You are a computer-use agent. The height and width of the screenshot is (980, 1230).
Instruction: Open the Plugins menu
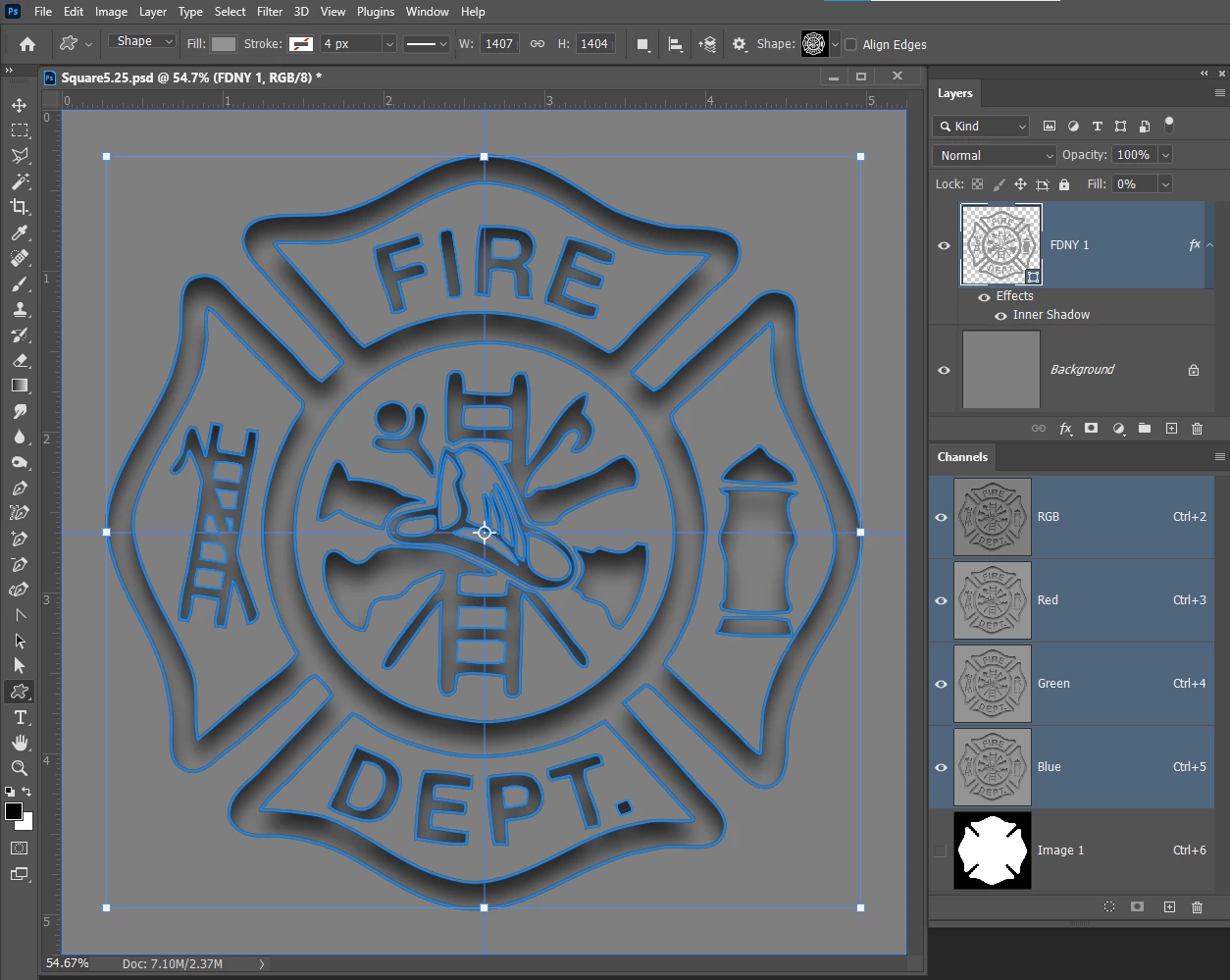click(375, 12)
